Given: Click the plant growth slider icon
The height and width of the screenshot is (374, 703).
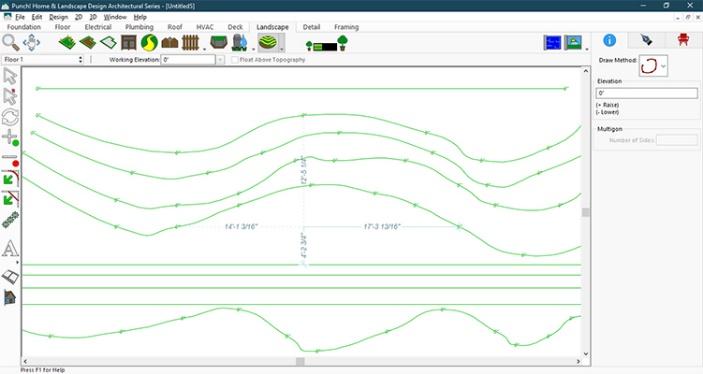Looking at the screenshot, I should click(326, 44).
